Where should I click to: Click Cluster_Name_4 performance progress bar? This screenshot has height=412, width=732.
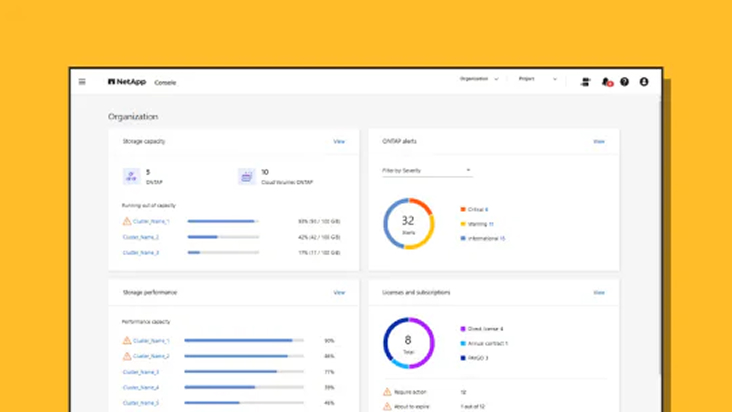click(244, 387)
